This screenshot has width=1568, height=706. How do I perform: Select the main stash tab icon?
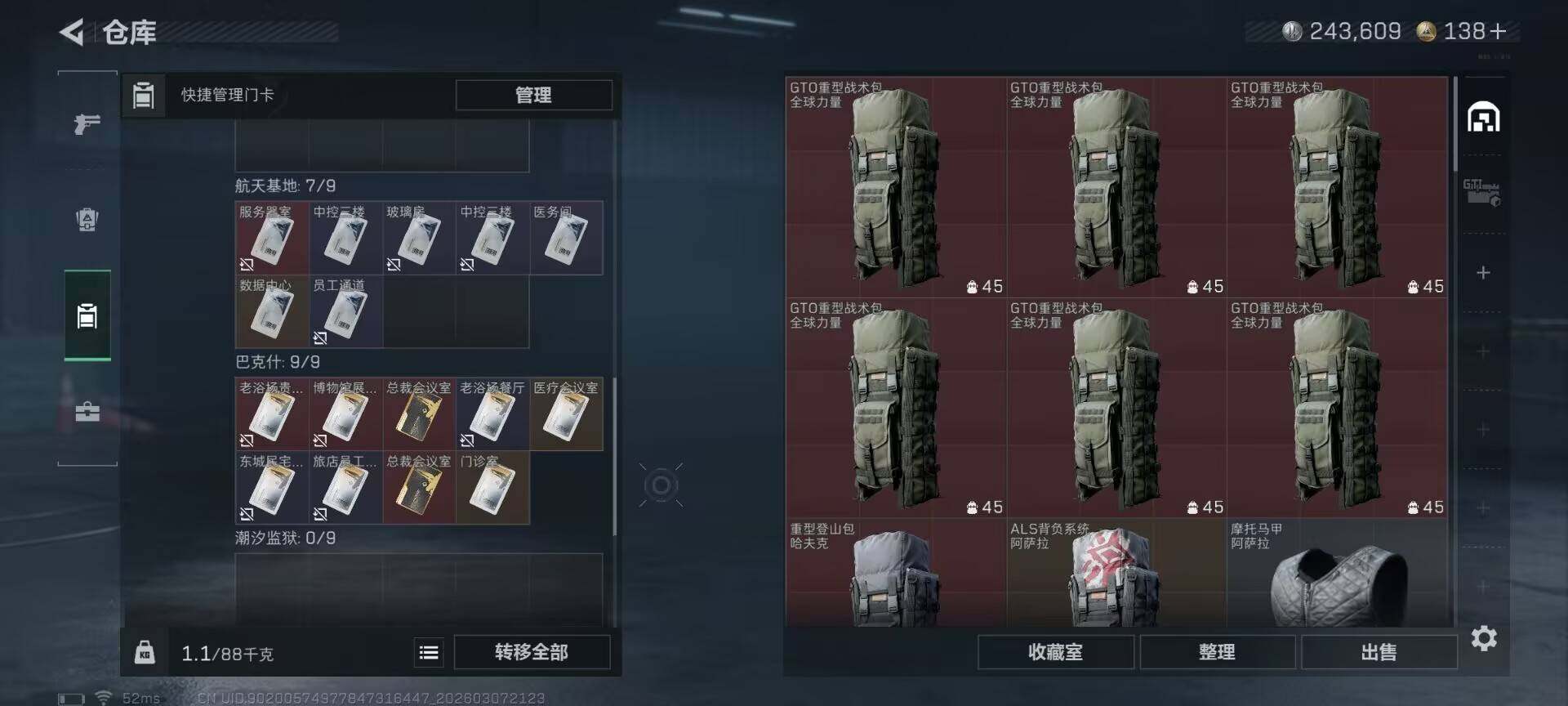[x=1484, y=118]
